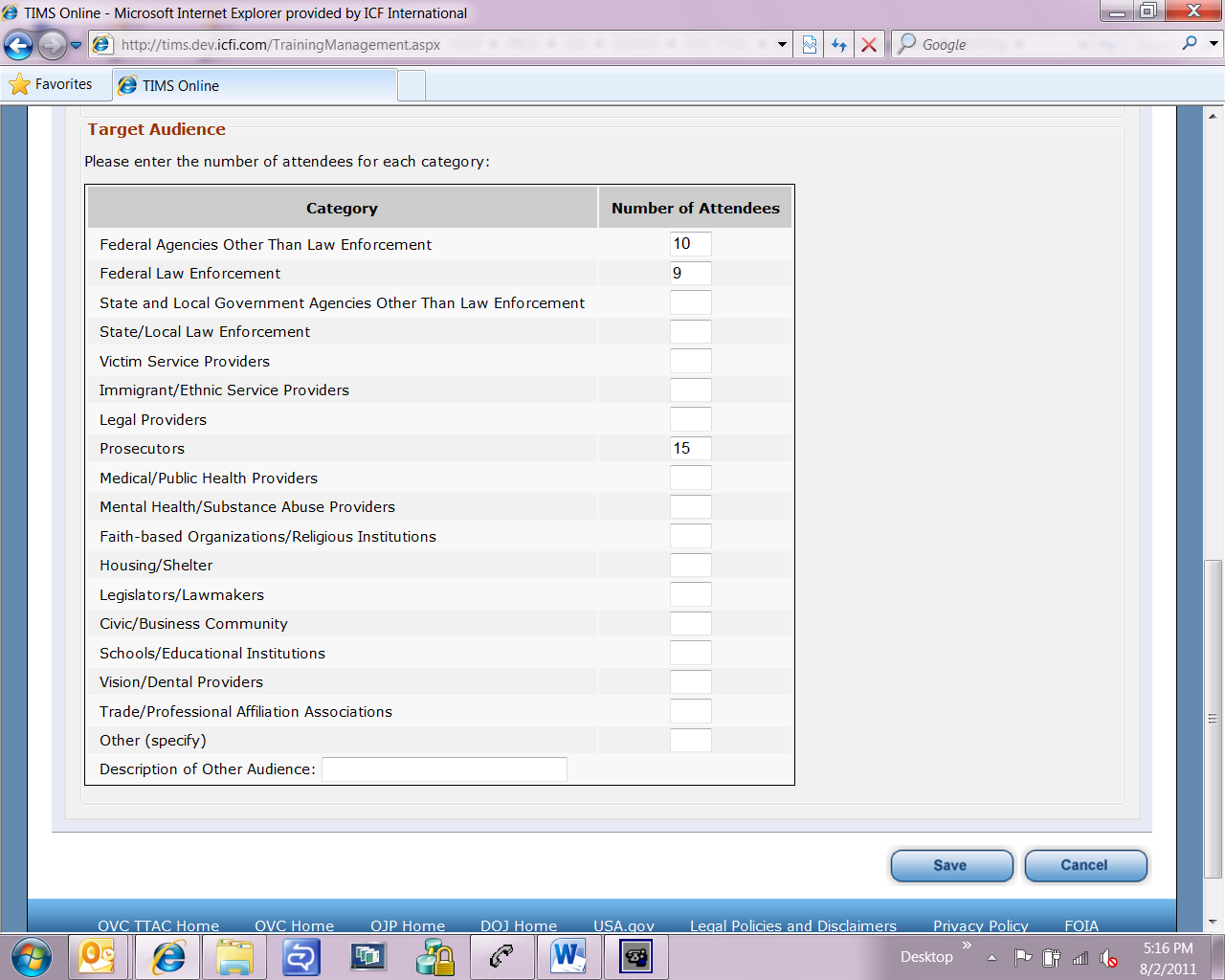Open the padlock network app on taskbar
The height and width of the screenshot is (980, 1225).
tap(434, 957)
